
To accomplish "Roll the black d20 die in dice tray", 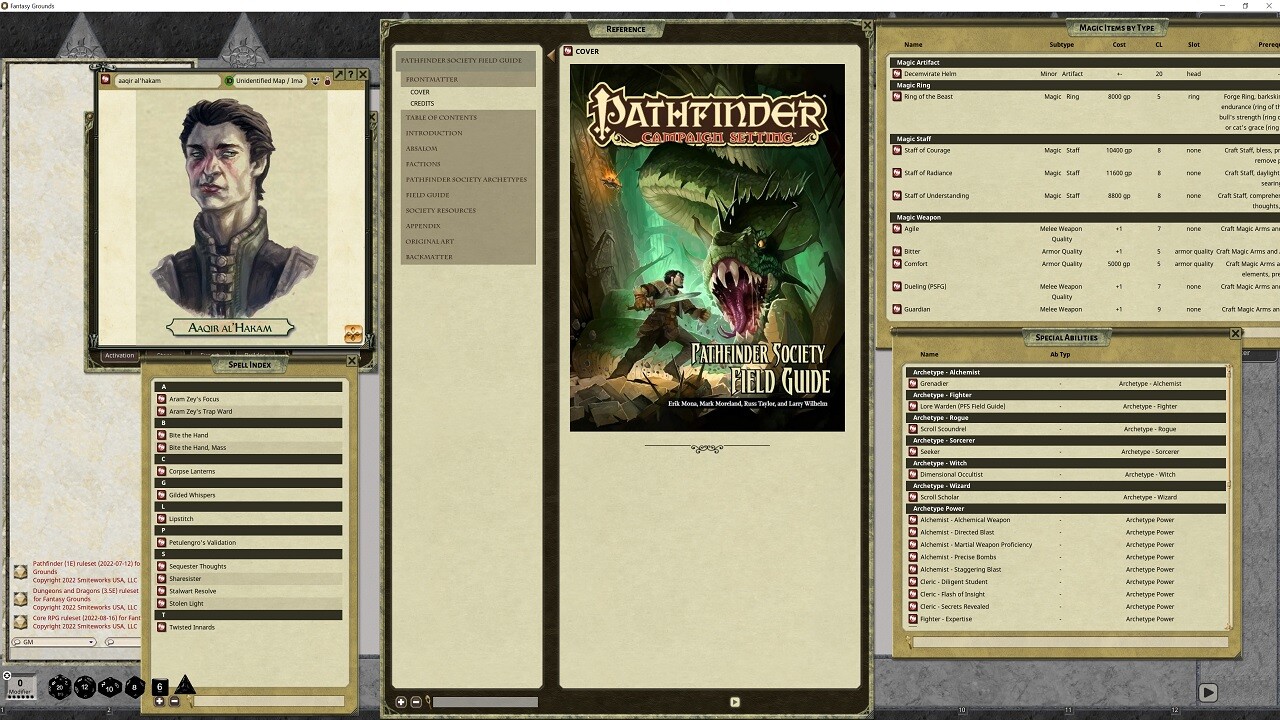I will [59, 687].
